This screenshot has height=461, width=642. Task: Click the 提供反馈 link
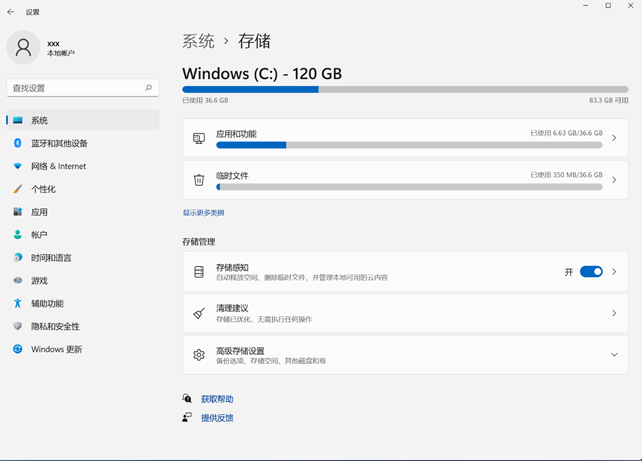click(217, 418)
